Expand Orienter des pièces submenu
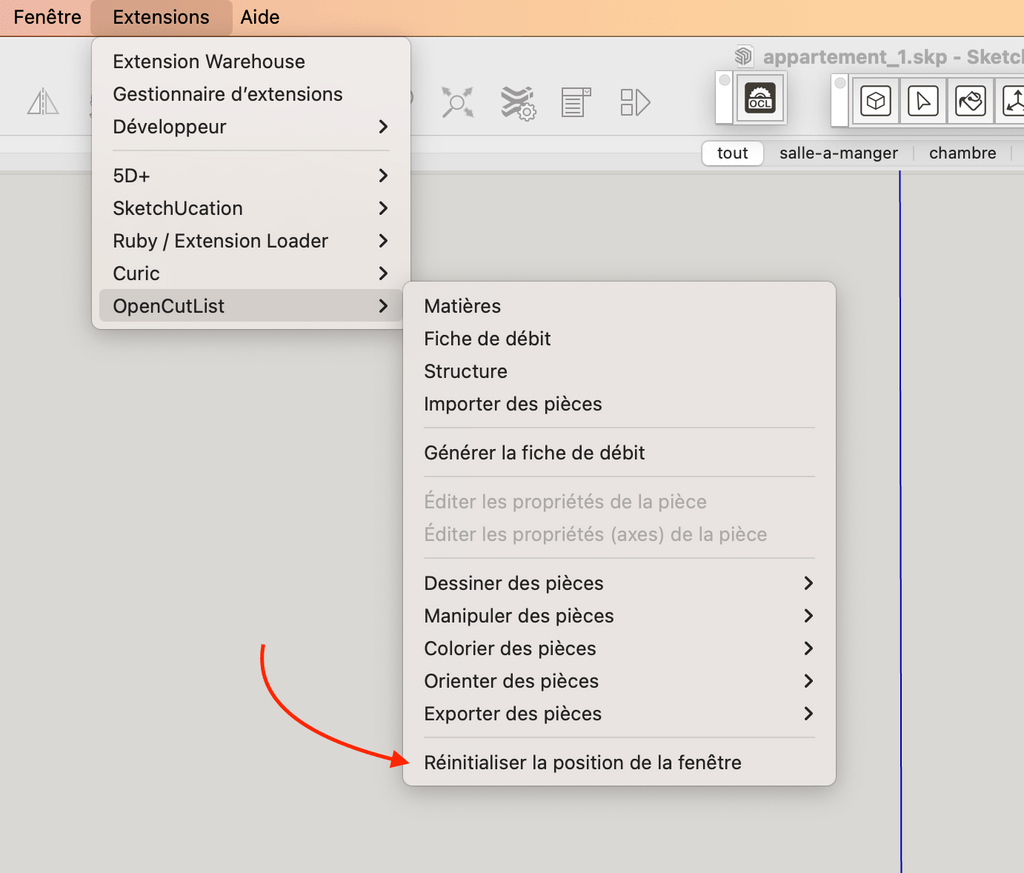Screen dimensions: 1024x873 [x=619, y=681]
